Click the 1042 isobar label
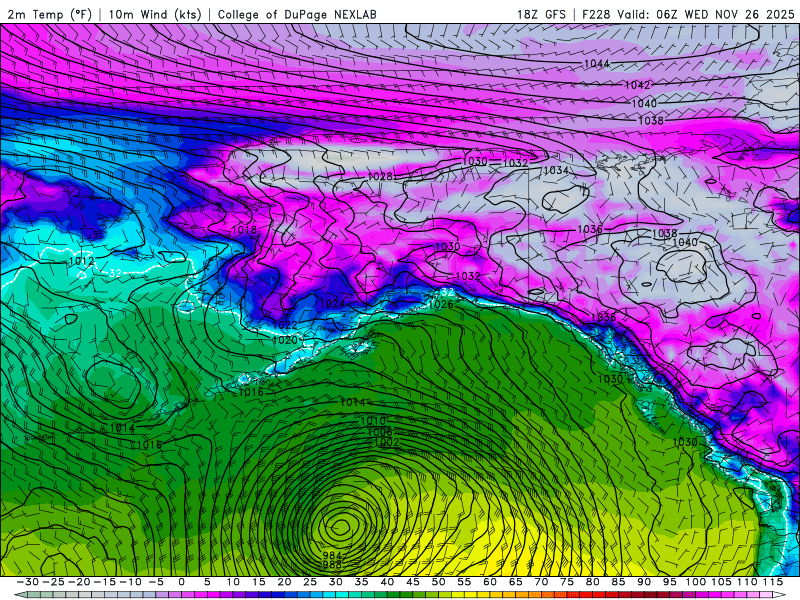The image size is (800, 600). 637,85
